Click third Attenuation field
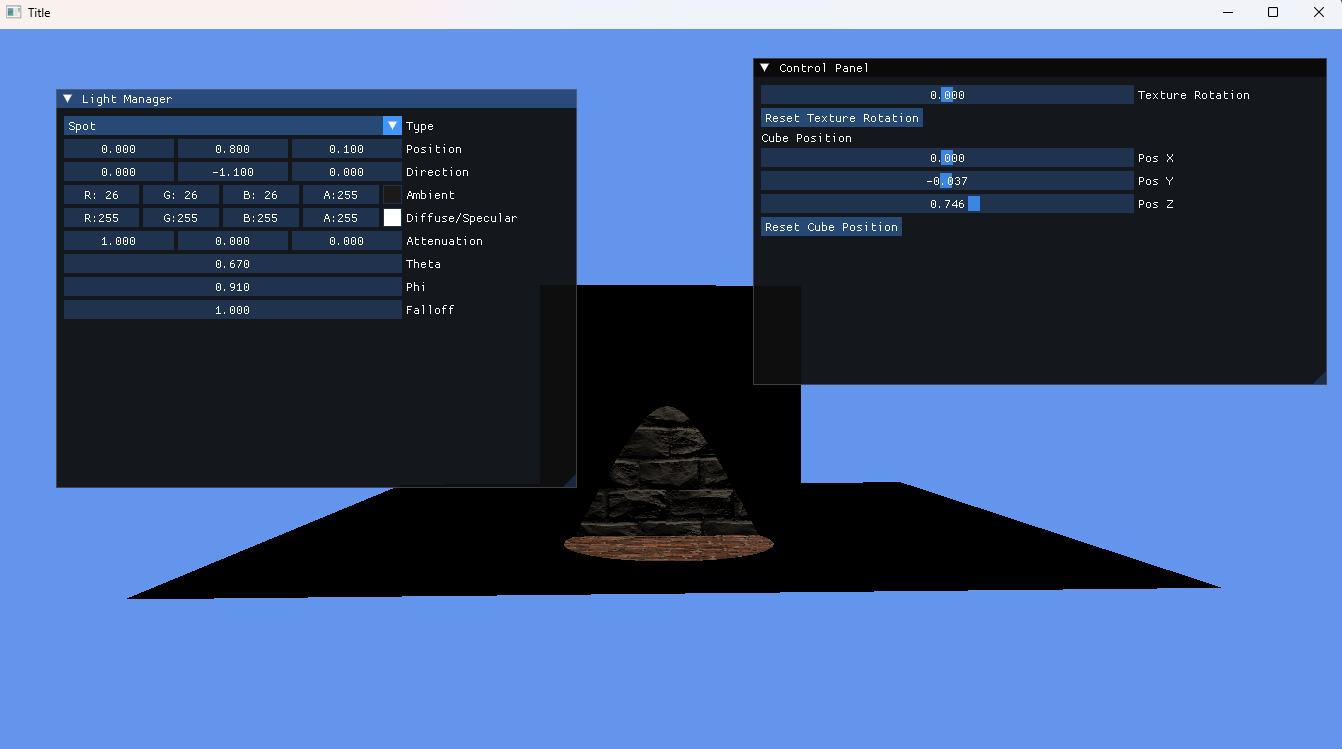Screen dimensions: 1342x749 (347, 241)
